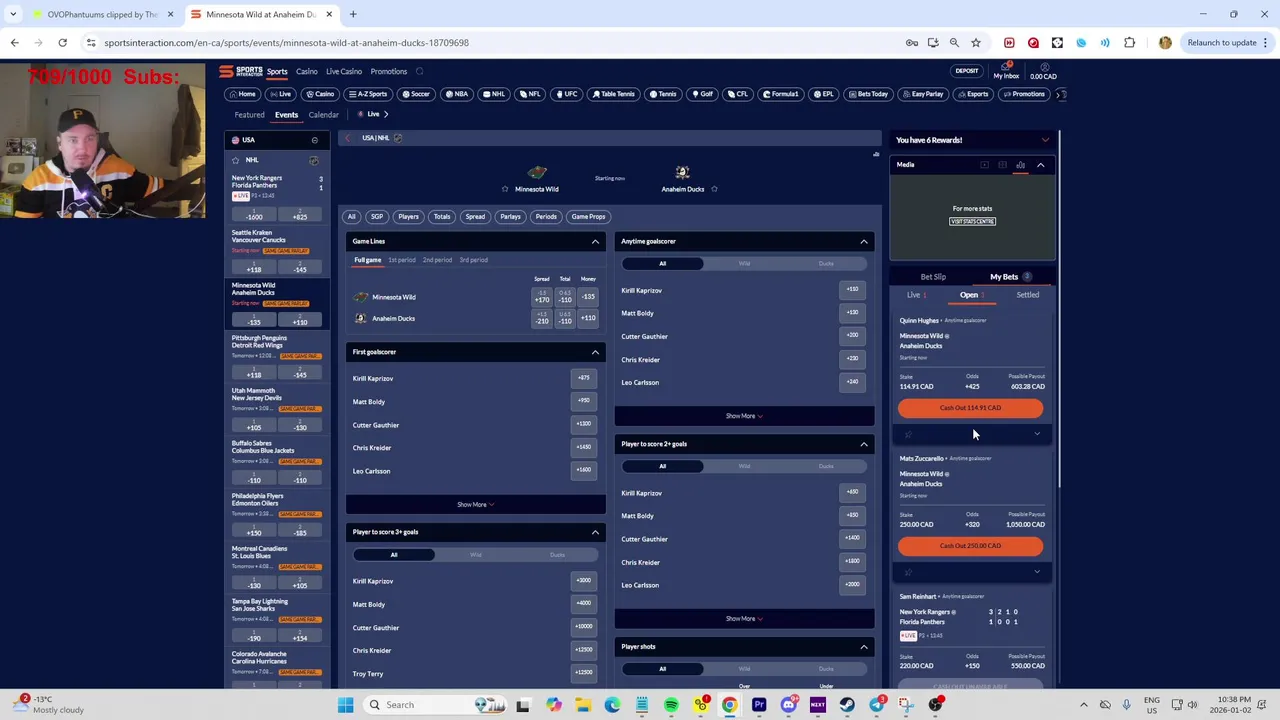Open My Inbox
The image size is (1280, 720).
[1006, 72]
